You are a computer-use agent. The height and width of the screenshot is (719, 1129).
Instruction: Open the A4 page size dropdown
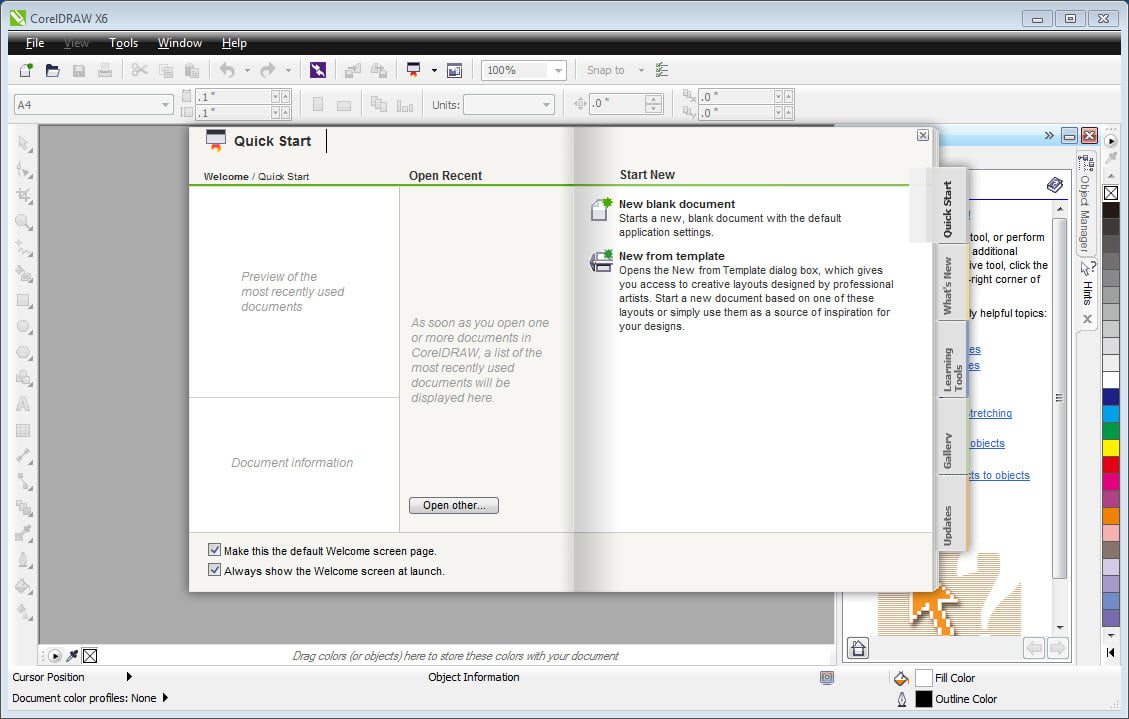tap(165, 105)
